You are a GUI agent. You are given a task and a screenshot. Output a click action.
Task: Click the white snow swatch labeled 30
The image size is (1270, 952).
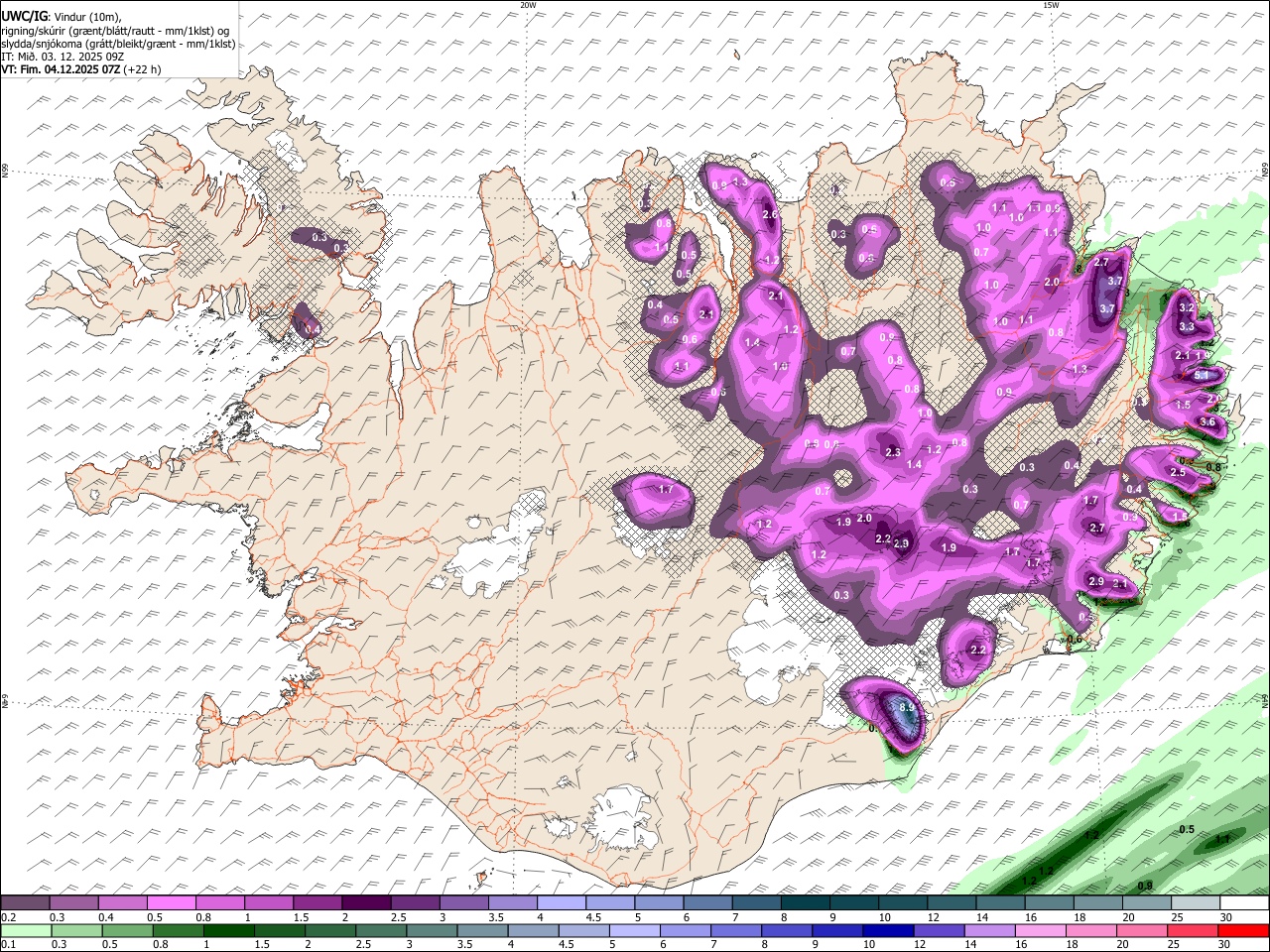pyautogui.click(x=1244, y=903)
